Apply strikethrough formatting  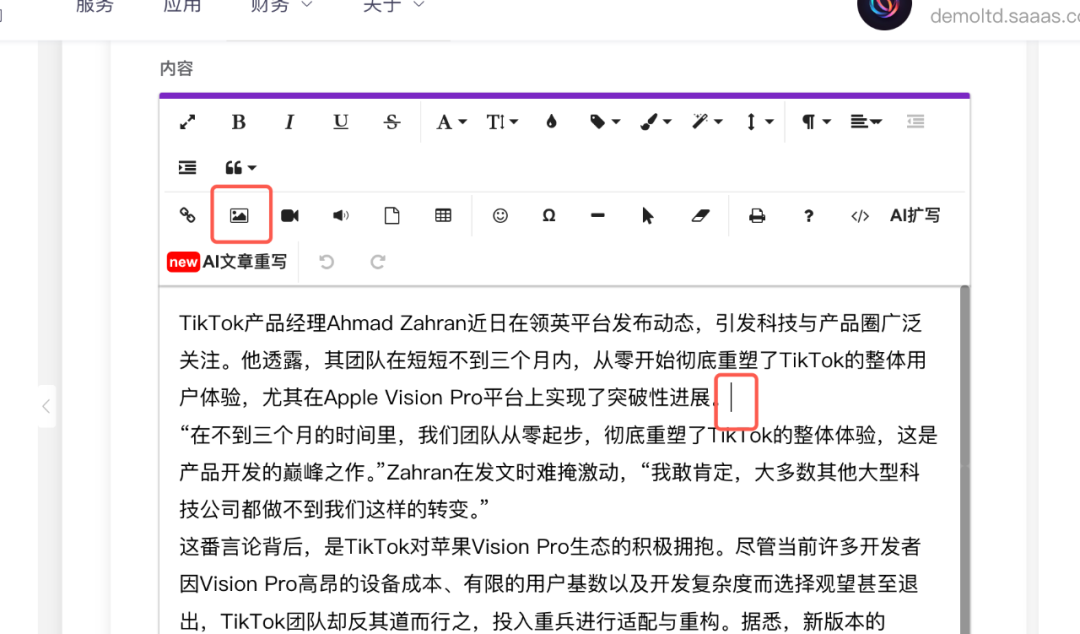(392, 122)
